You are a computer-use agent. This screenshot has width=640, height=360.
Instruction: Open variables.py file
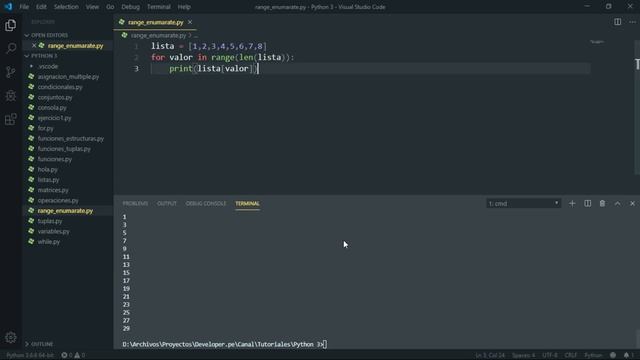[53, 231]
